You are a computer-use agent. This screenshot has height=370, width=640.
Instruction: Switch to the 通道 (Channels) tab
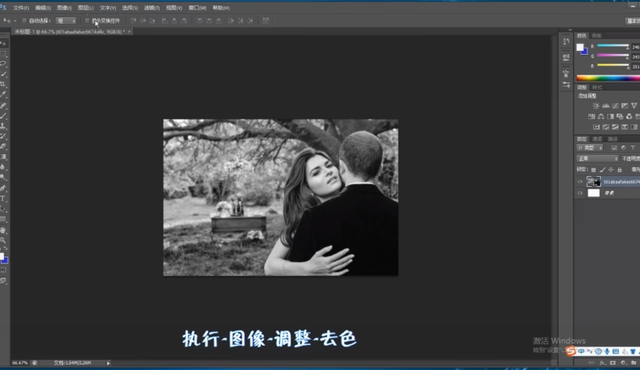click(597, 139)
